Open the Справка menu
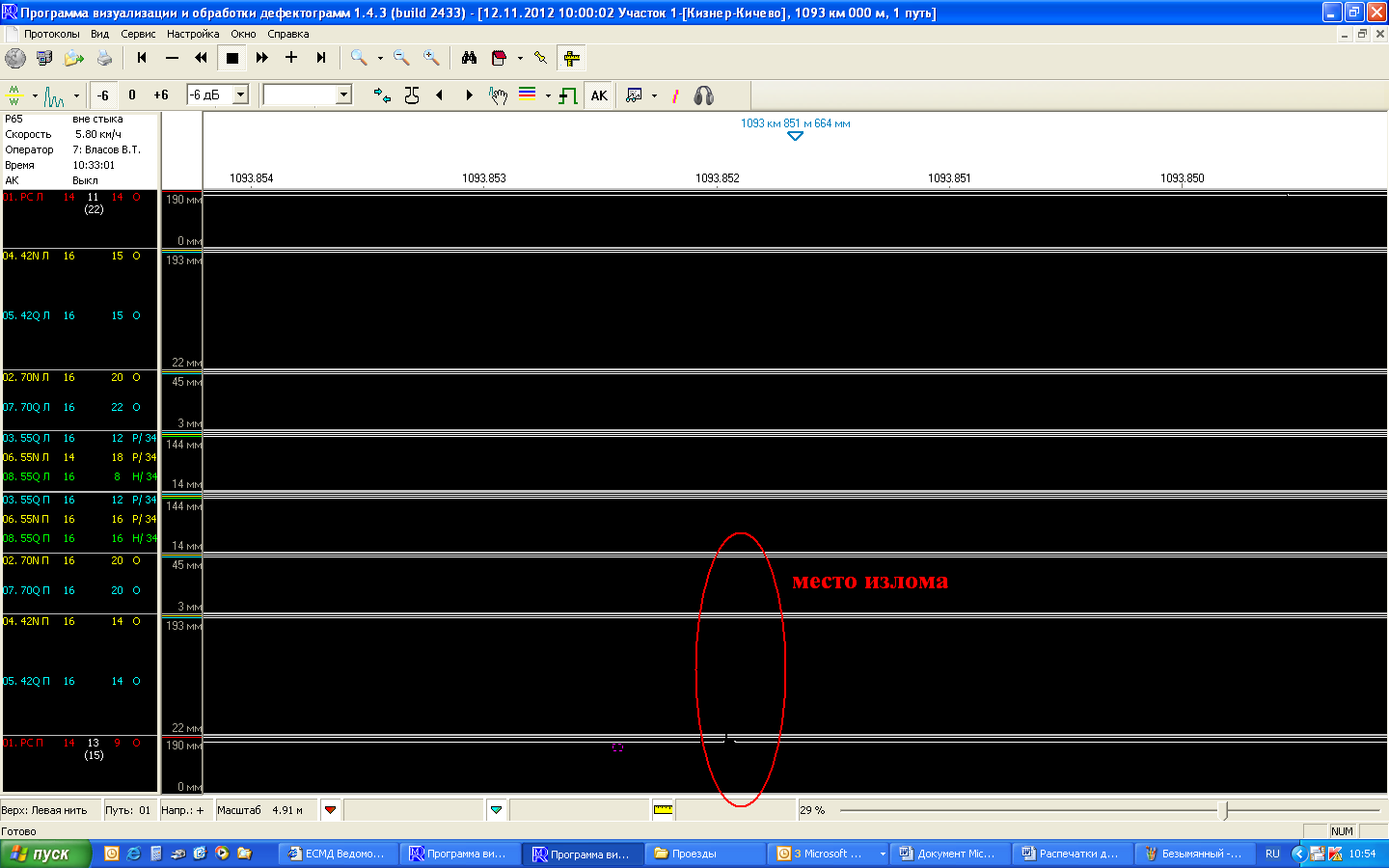Viewport: 1389px width, 868px height. [x=288, y=34]
